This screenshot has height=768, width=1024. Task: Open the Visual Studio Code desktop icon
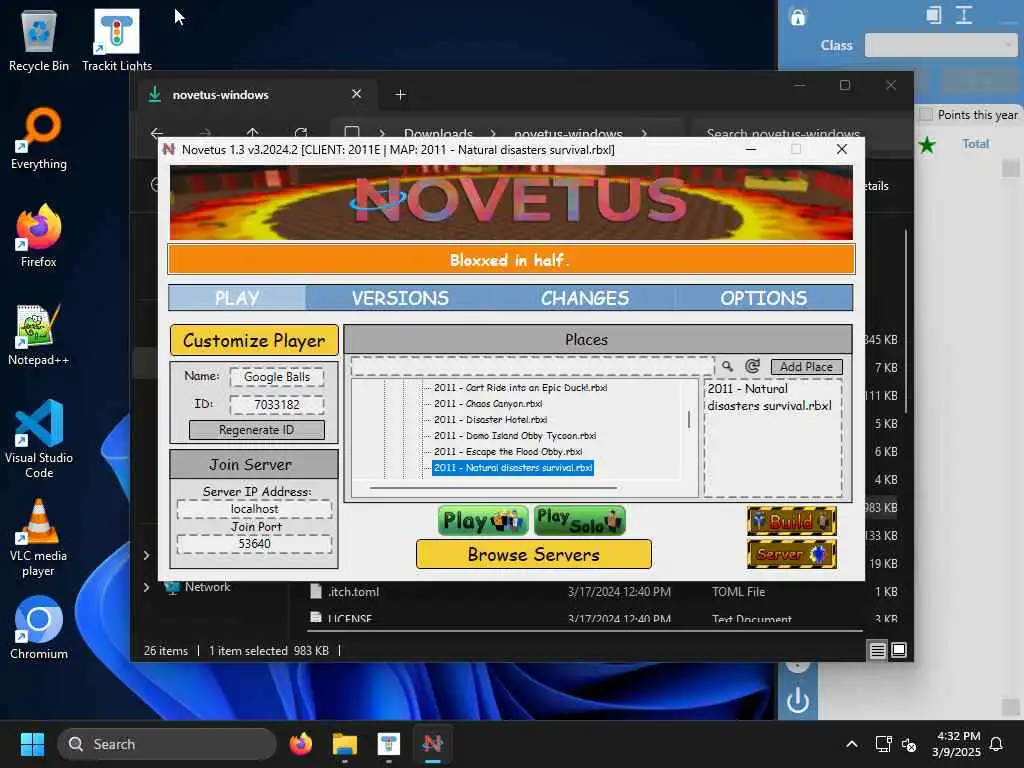pos(39,439)
